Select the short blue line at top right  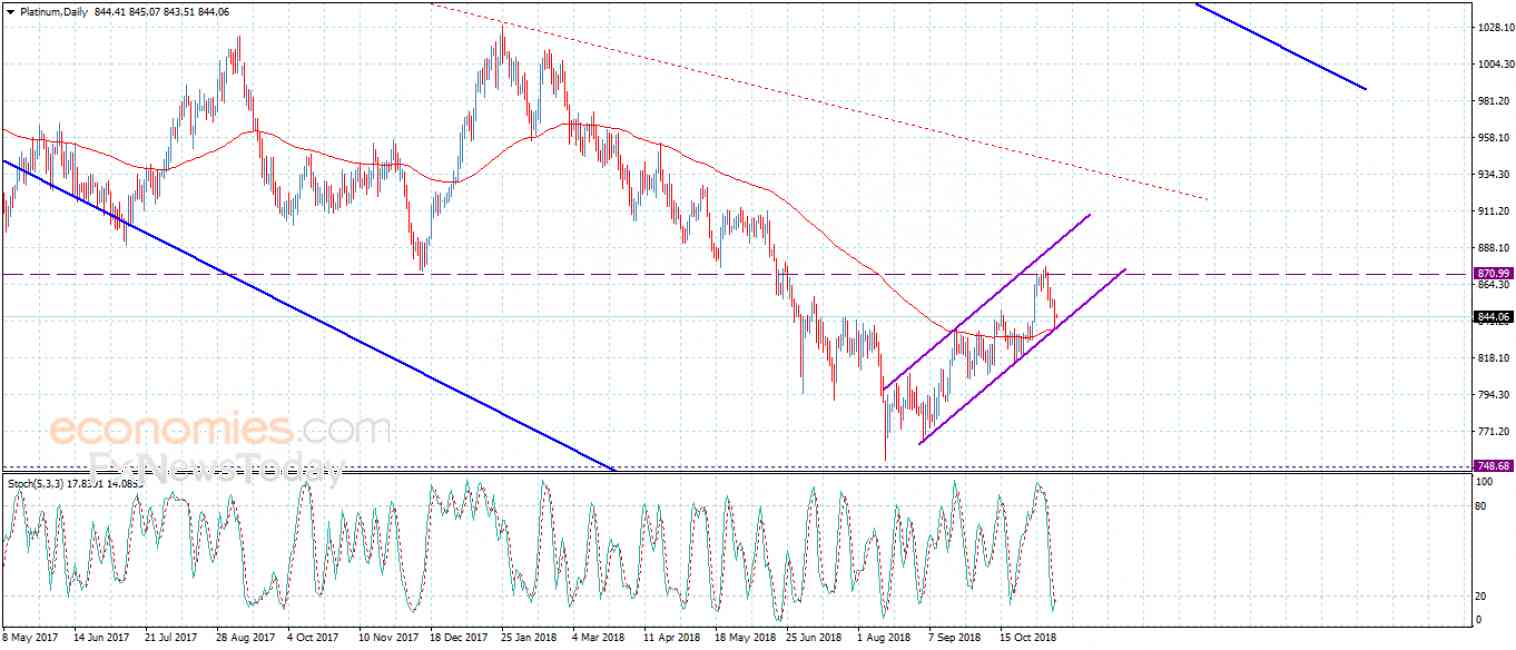point(1280,47)
